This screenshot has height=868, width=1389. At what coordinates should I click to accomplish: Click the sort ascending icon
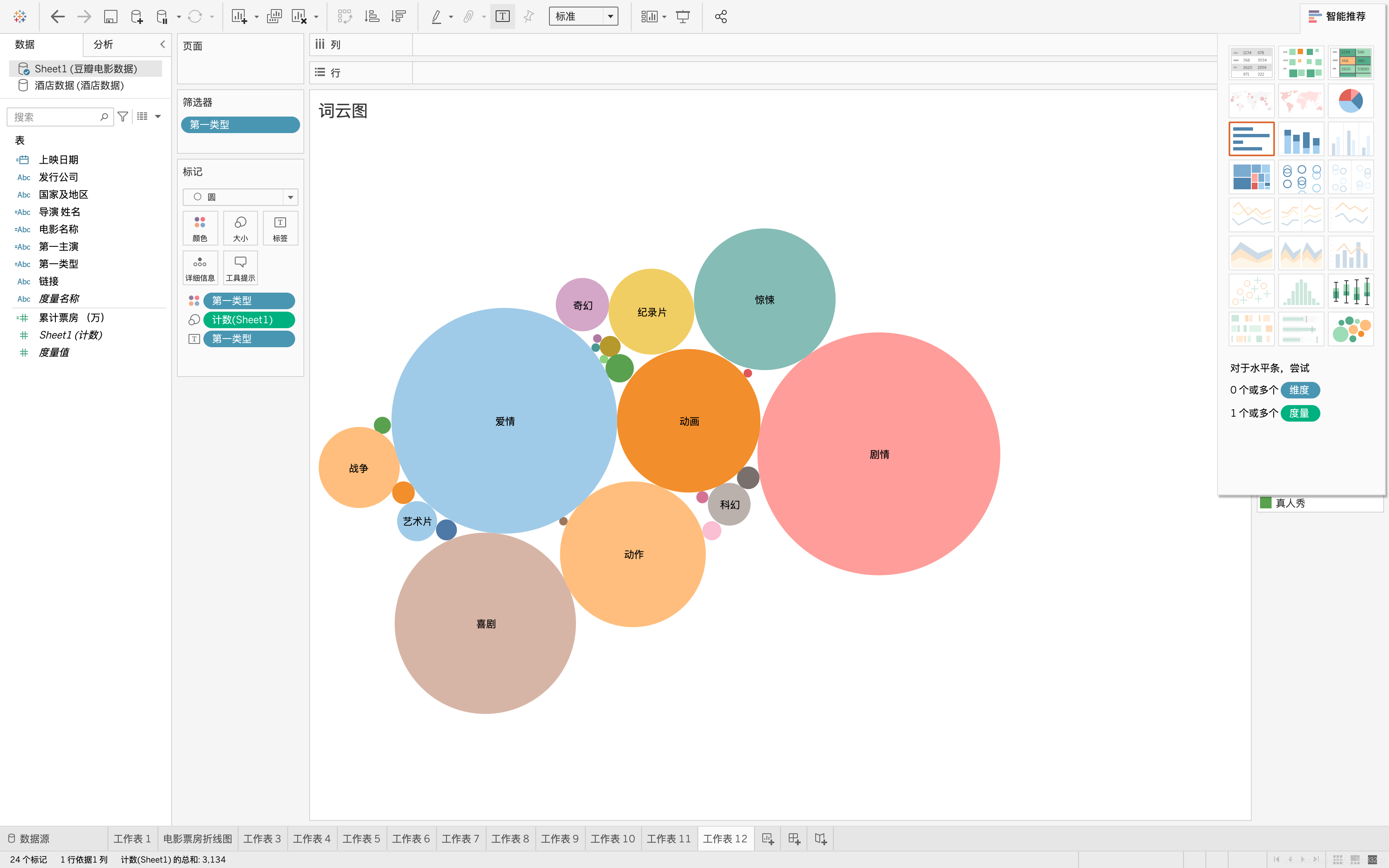pos(372,17)
